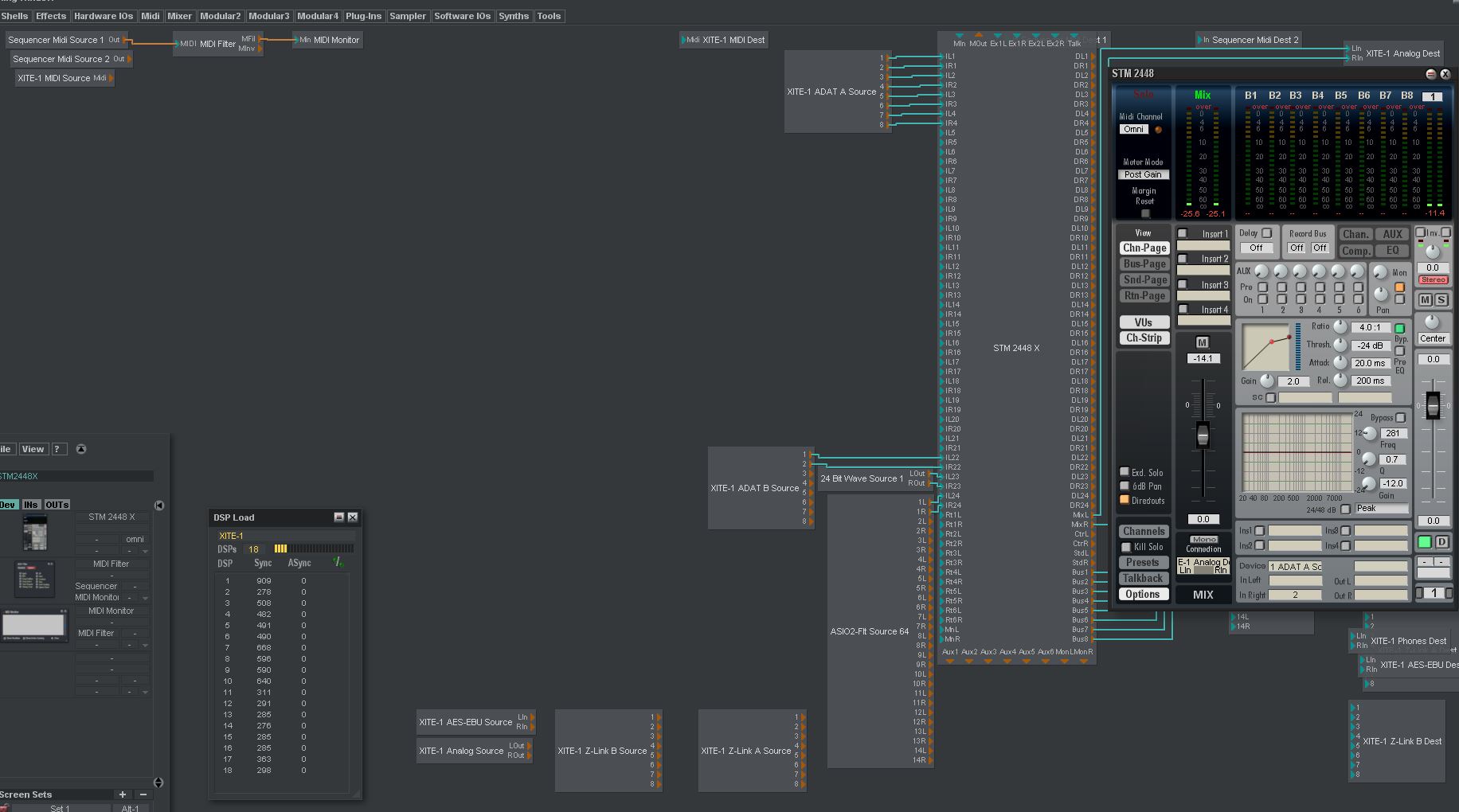Click the Mix channel fader handle
The height and width of the screenshot is (812, 1459).
(1203, 435)
